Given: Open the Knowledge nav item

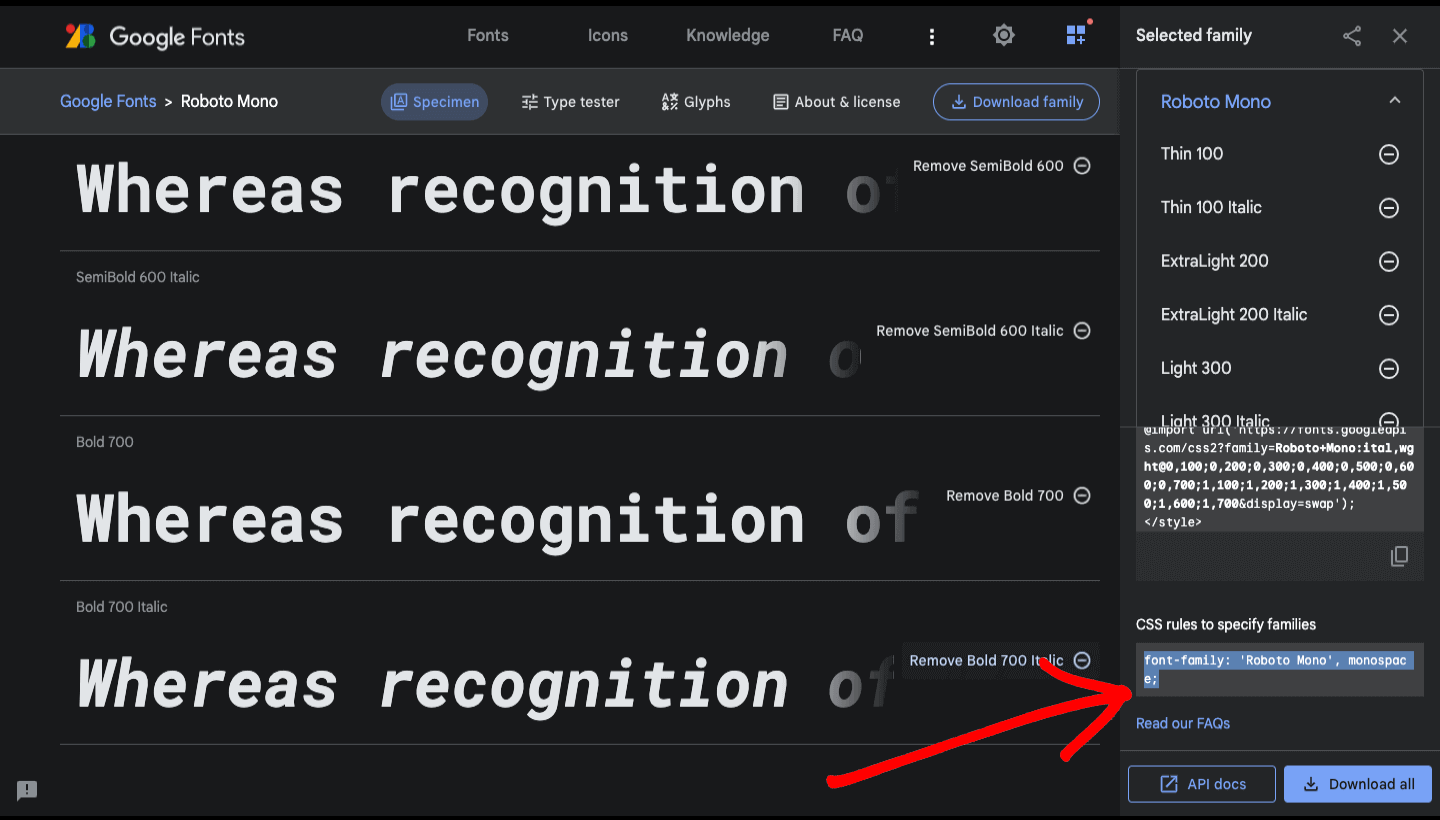Looking at the screenshot, I should tap(728, 36).
